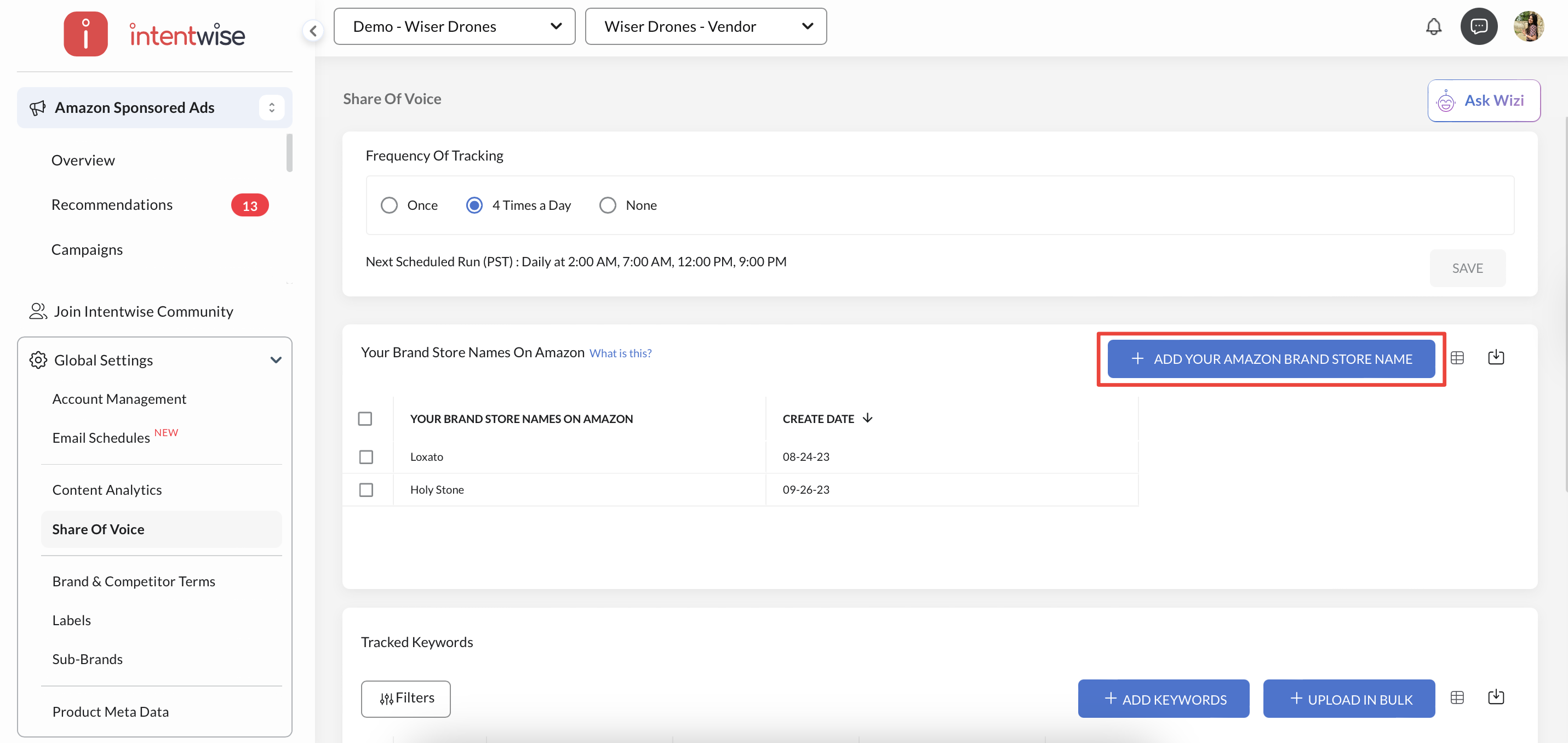The image size is (1568, 743).
Task: Open column settings icon for brand store table
Action: (x=1457, y=358)
